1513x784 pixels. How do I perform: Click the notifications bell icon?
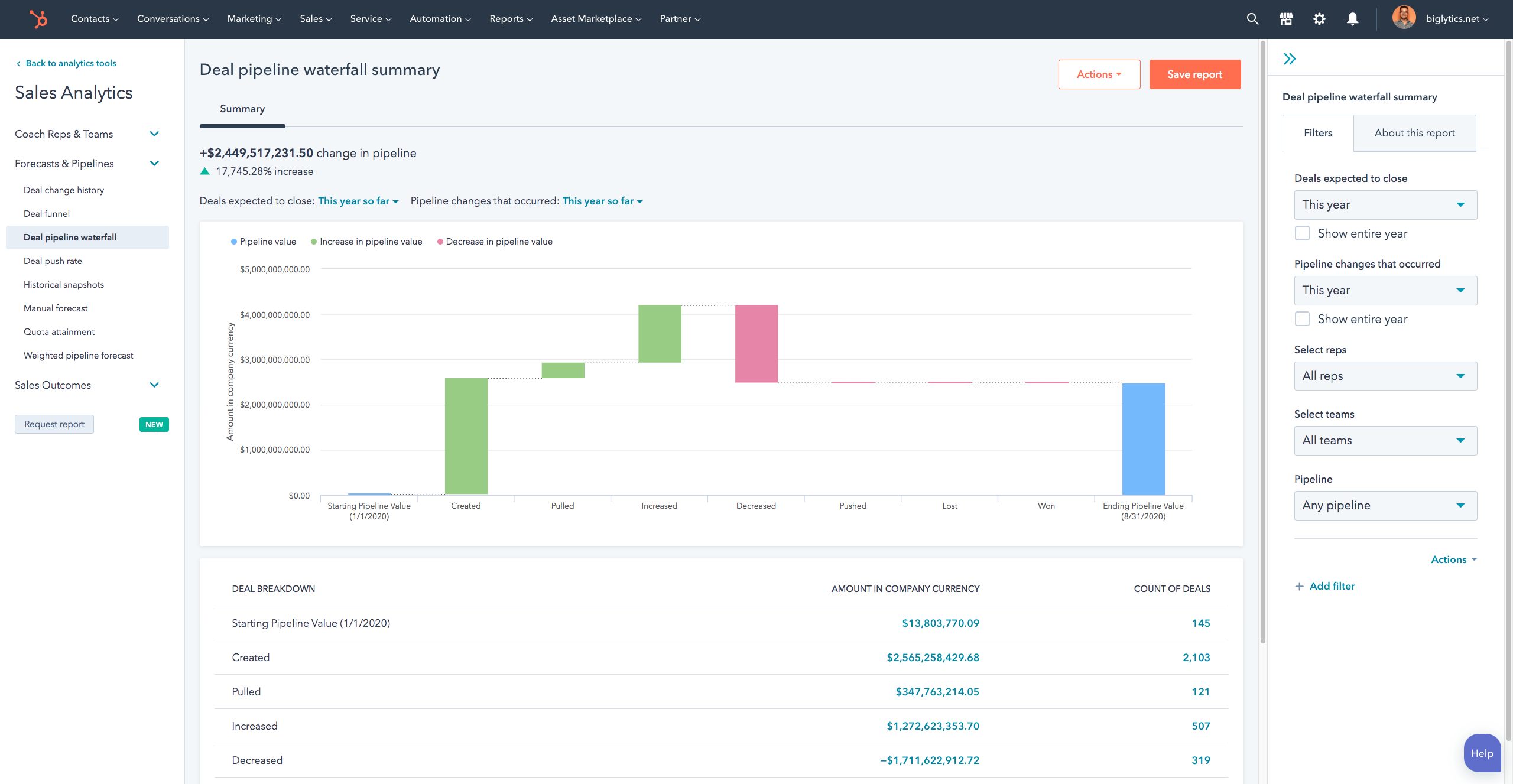[x=1352, y=19]
